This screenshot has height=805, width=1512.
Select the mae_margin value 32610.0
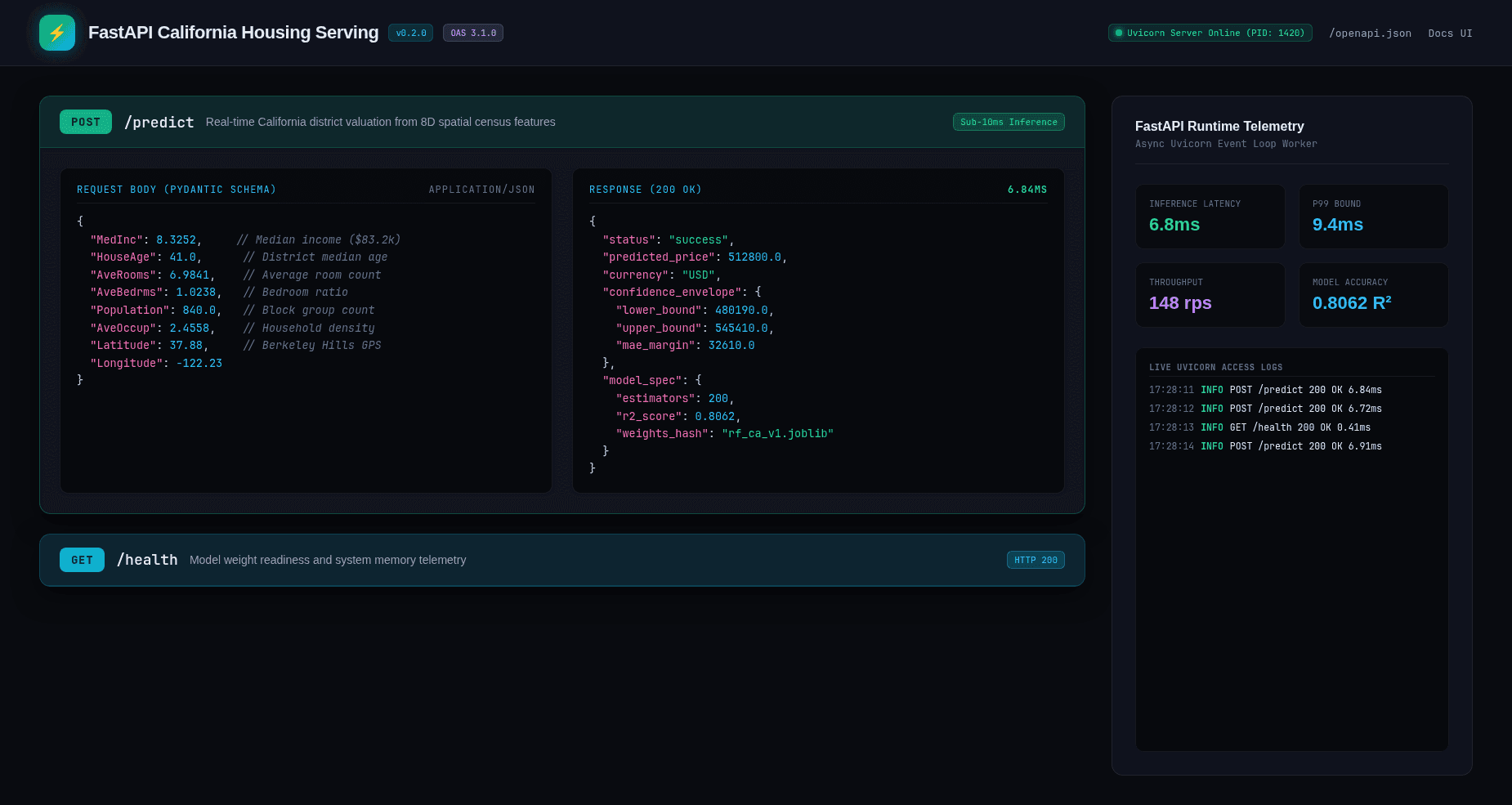(731, 346)
